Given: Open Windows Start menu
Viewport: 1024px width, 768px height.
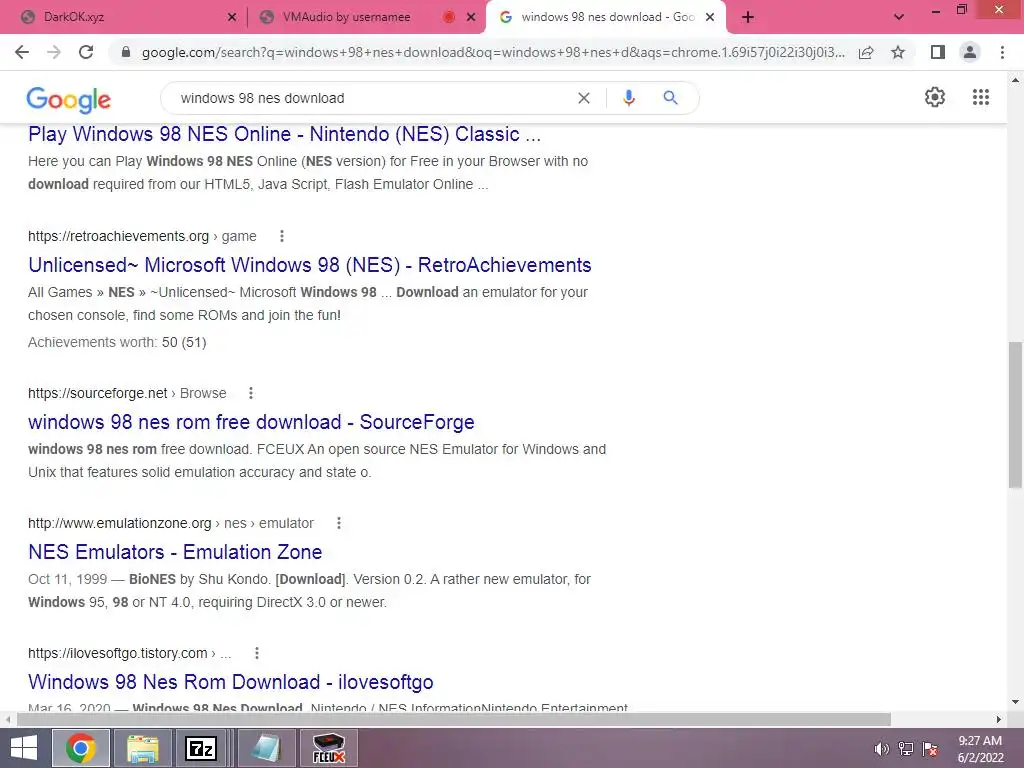Looking at the screenshot, I should [x=24, y=748].
